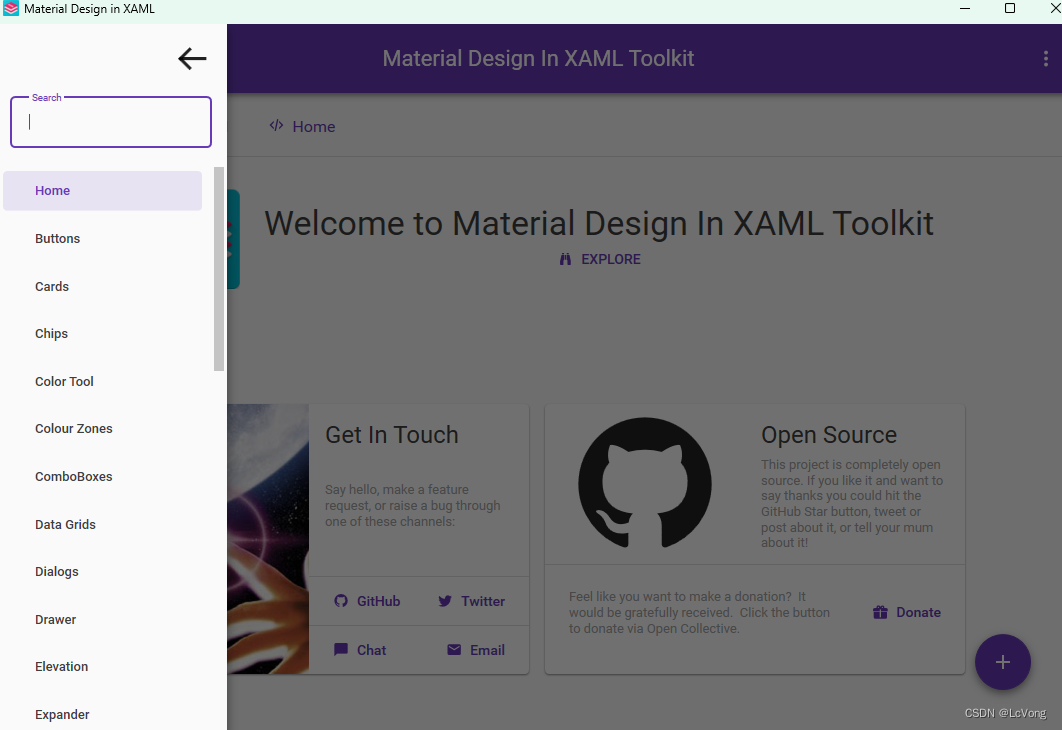Click the Twitter bird icon

click(445, 601)
